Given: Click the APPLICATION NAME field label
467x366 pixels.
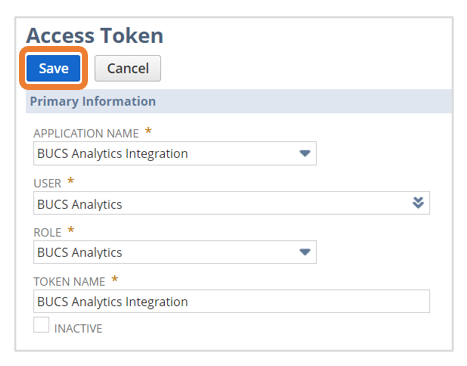Looking at the screenshot, I should tap(86, 133).
